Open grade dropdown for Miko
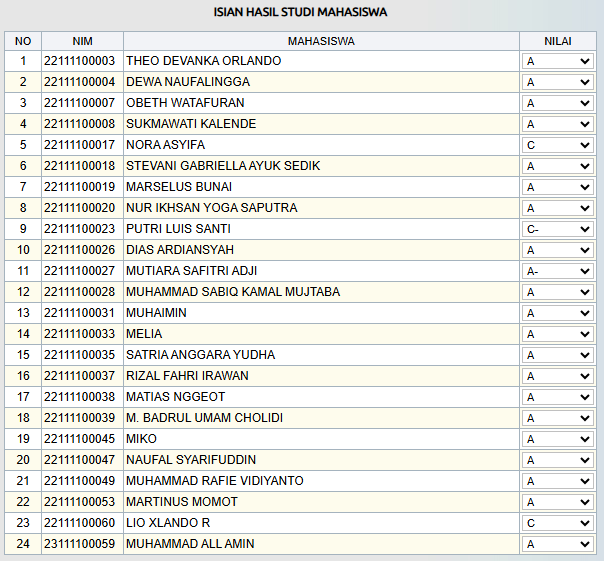Screen dimensions: 604x561 tap(558, 439)
